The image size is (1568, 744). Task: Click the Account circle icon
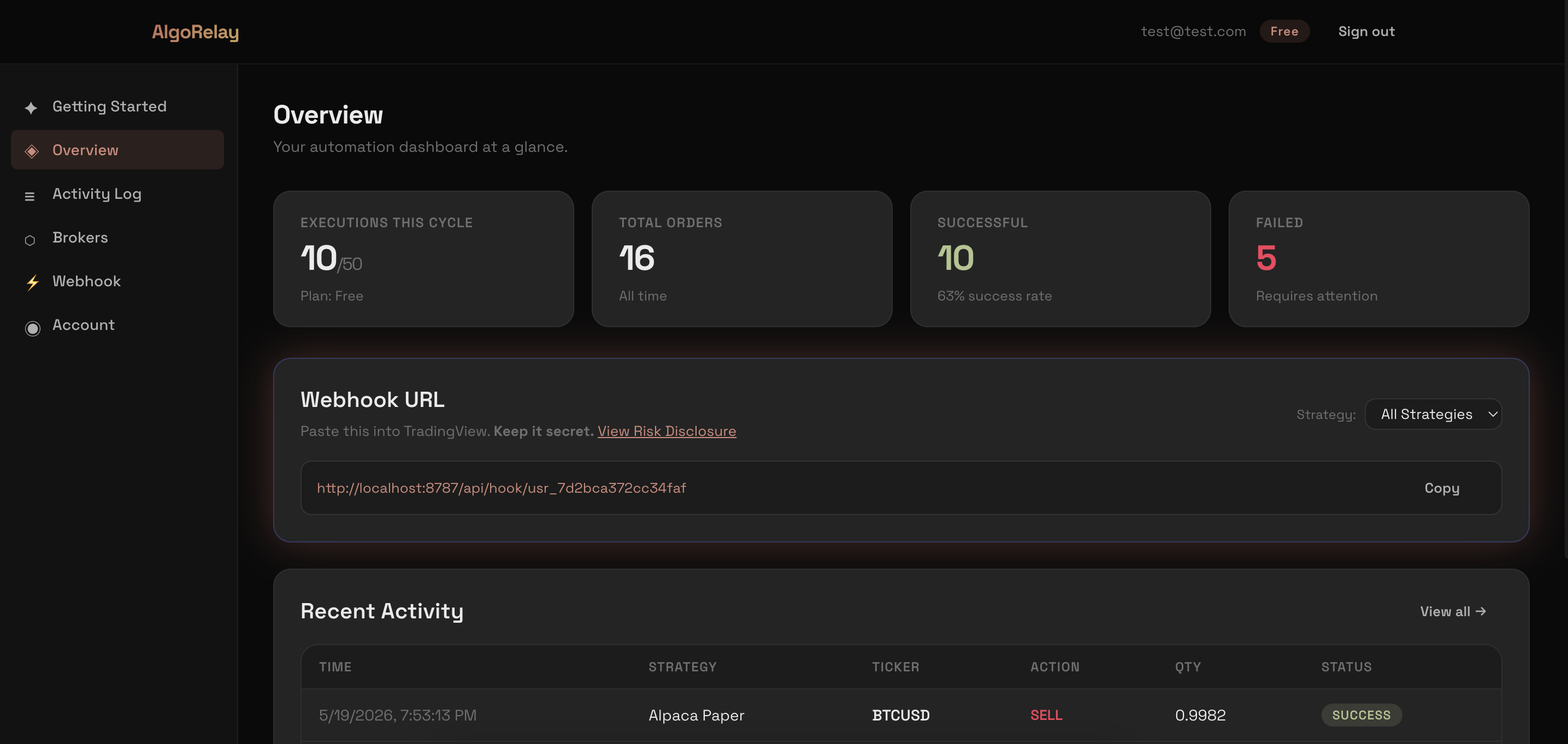pos(32,328)
